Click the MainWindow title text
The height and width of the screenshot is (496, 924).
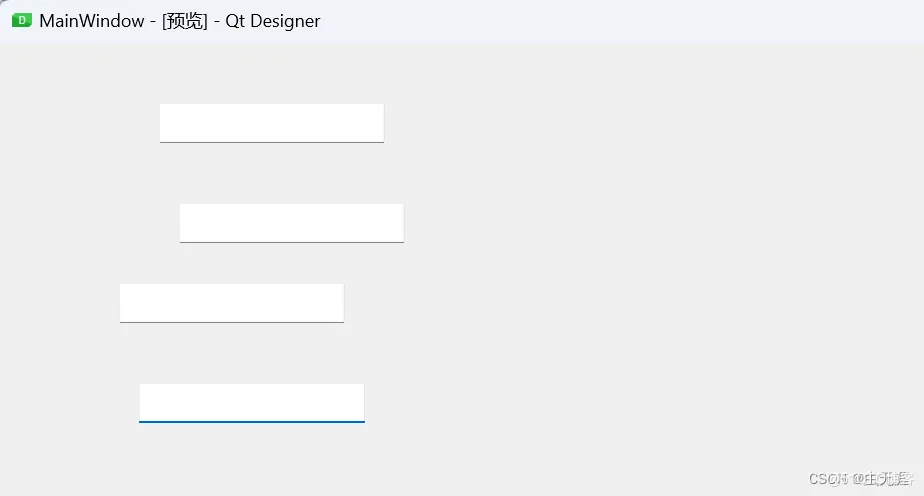pos(92,21)
